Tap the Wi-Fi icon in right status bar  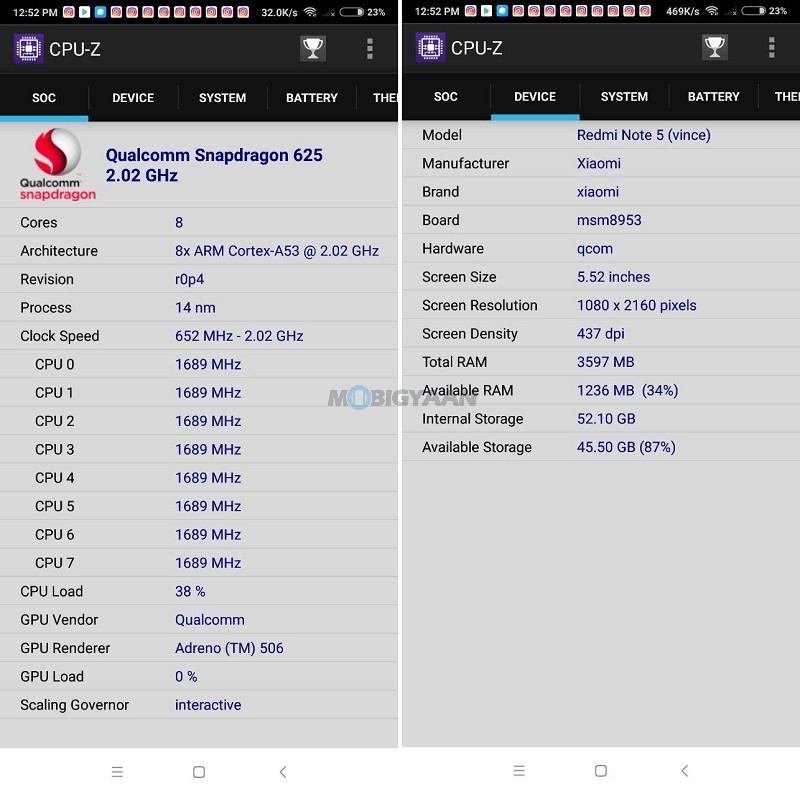(712, 11)
